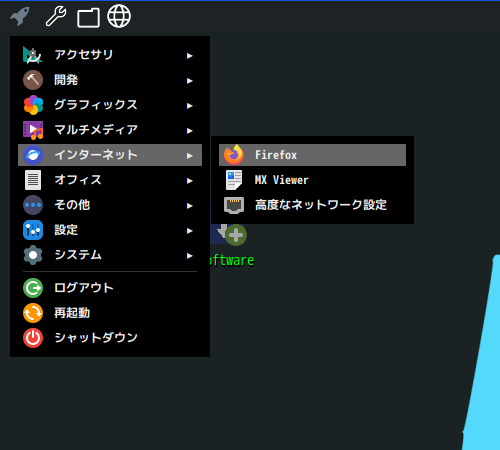
Task: Click the 開発 hammer icon
Action: tap(33, 80)
